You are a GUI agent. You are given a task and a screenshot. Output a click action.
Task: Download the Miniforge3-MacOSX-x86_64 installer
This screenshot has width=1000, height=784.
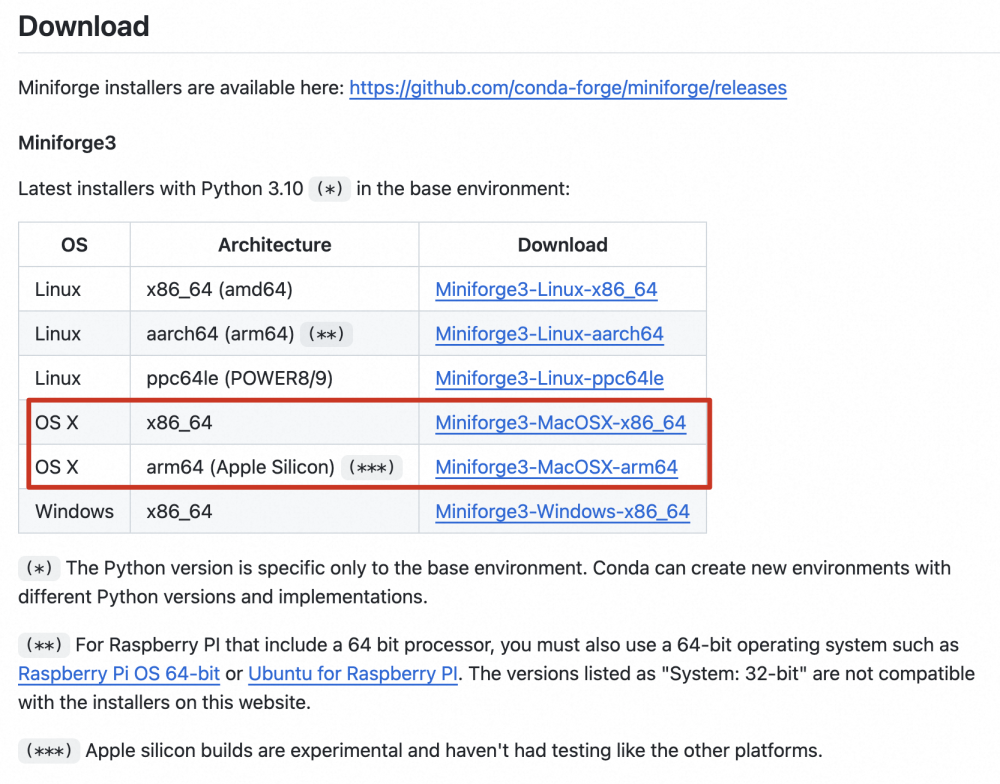point(560,423)
